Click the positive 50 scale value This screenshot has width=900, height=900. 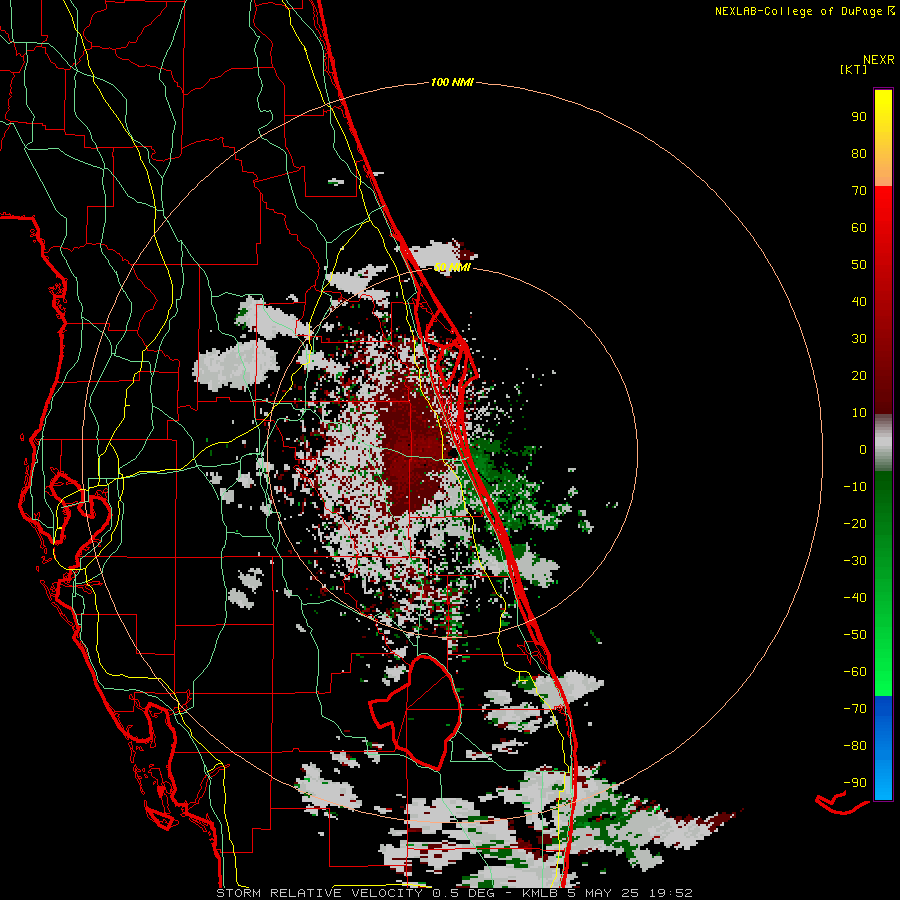click(859, 265)
